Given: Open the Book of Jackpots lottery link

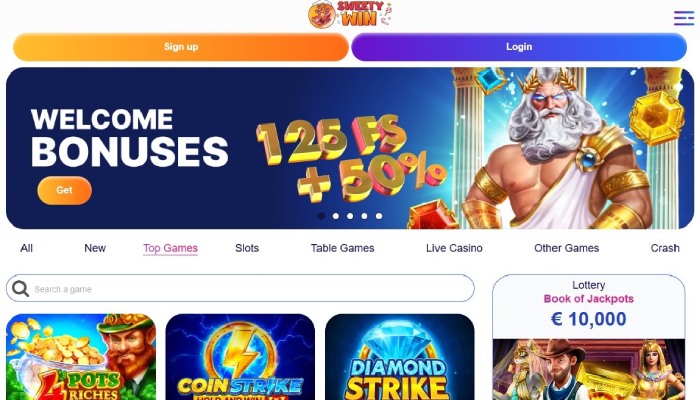Looking at the screenshot, I should [x=588, y=299].
